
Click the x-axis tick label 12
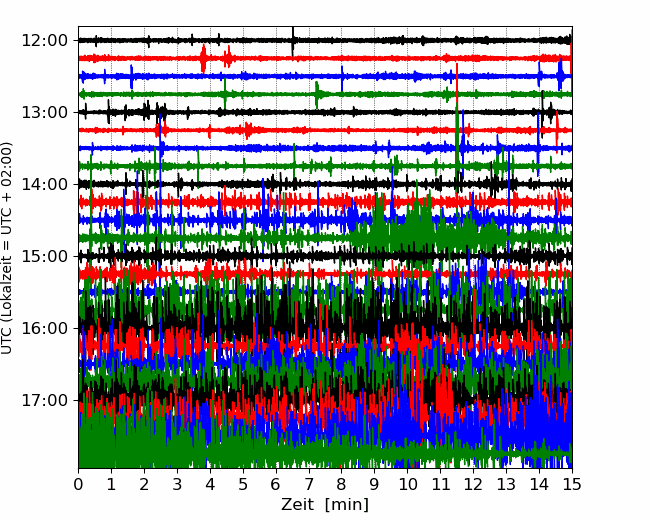click(x=473, y=484)
